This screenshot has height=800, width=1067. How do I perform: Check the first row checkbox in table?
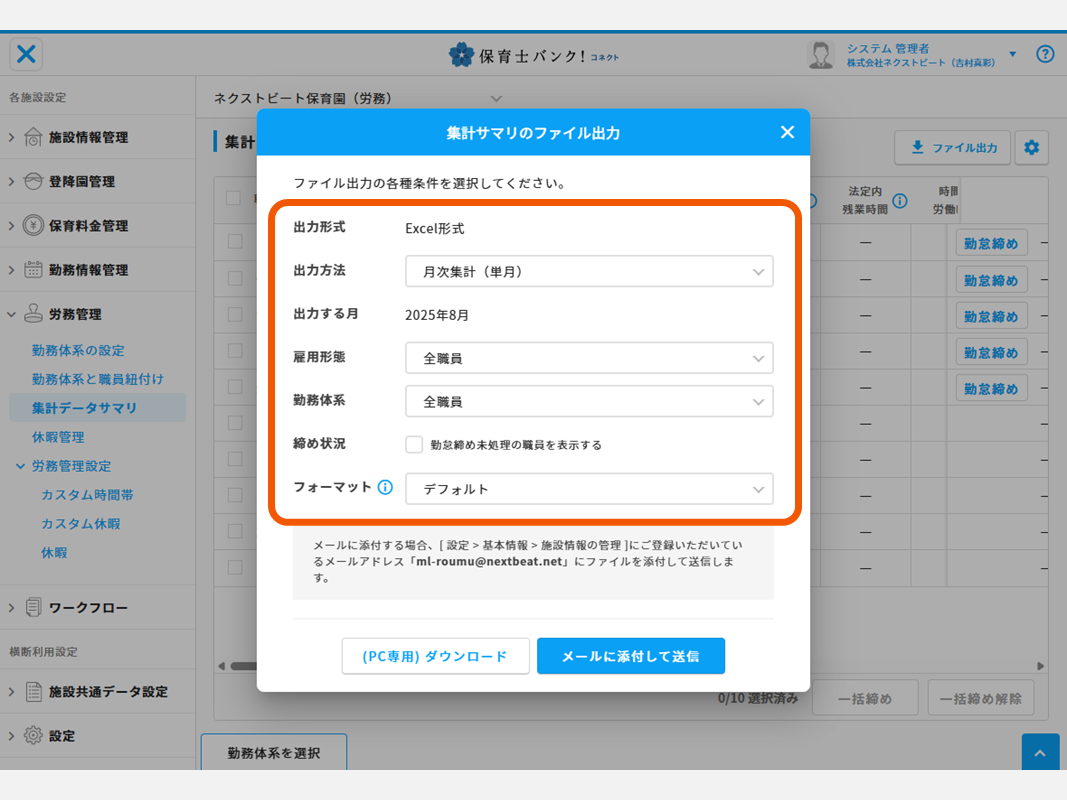click(234, 241)
